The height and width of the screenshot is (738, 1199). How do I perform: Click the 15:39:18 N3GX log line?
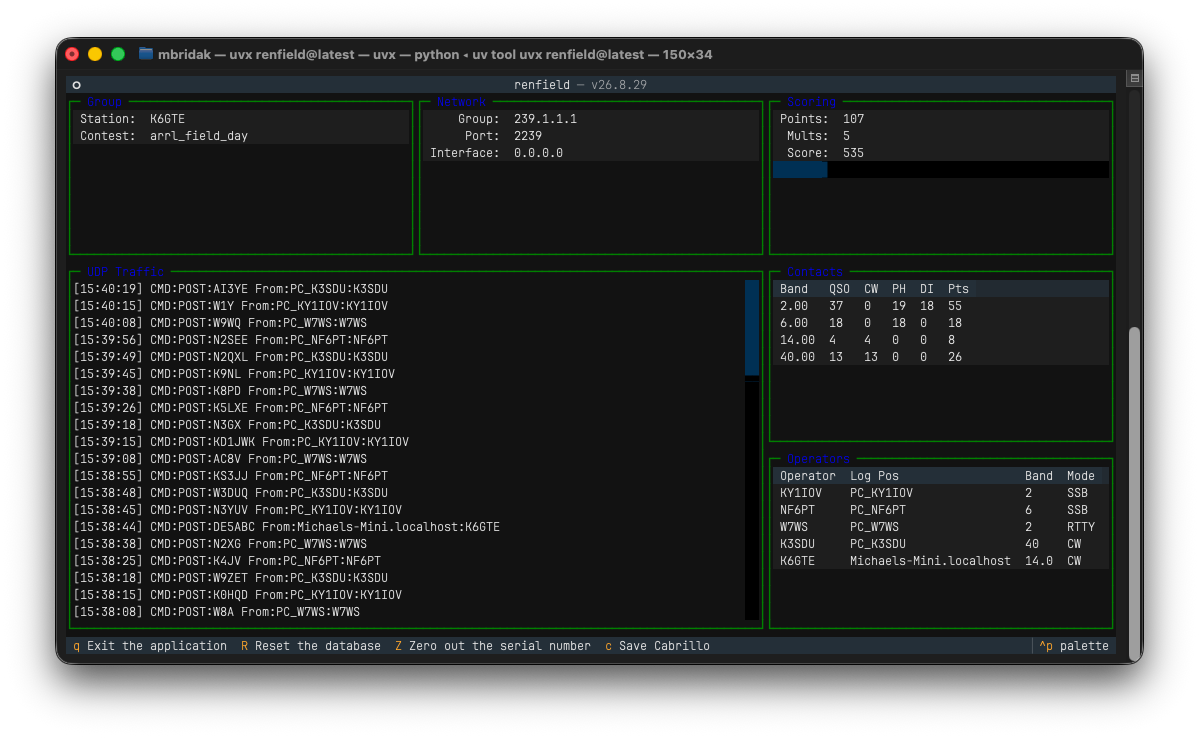[x=227, y=424]
